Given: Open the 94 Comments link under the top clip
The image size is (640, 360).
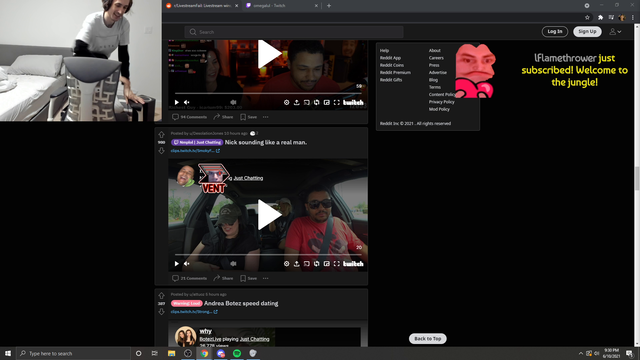Looking at the screenshot, I should click(x=189, y=117).
